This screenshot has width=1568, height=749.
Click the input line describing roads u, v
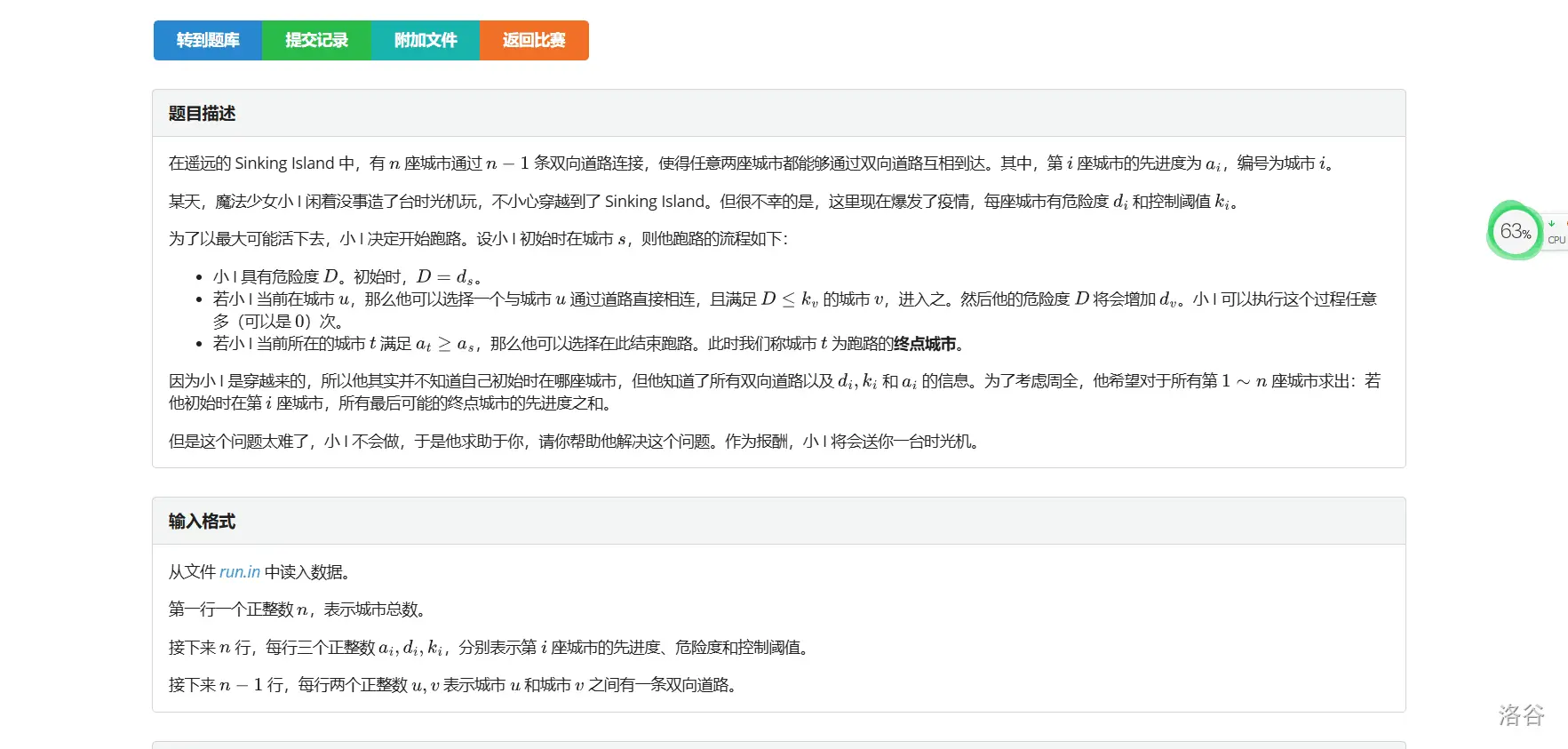pos(455,685)
